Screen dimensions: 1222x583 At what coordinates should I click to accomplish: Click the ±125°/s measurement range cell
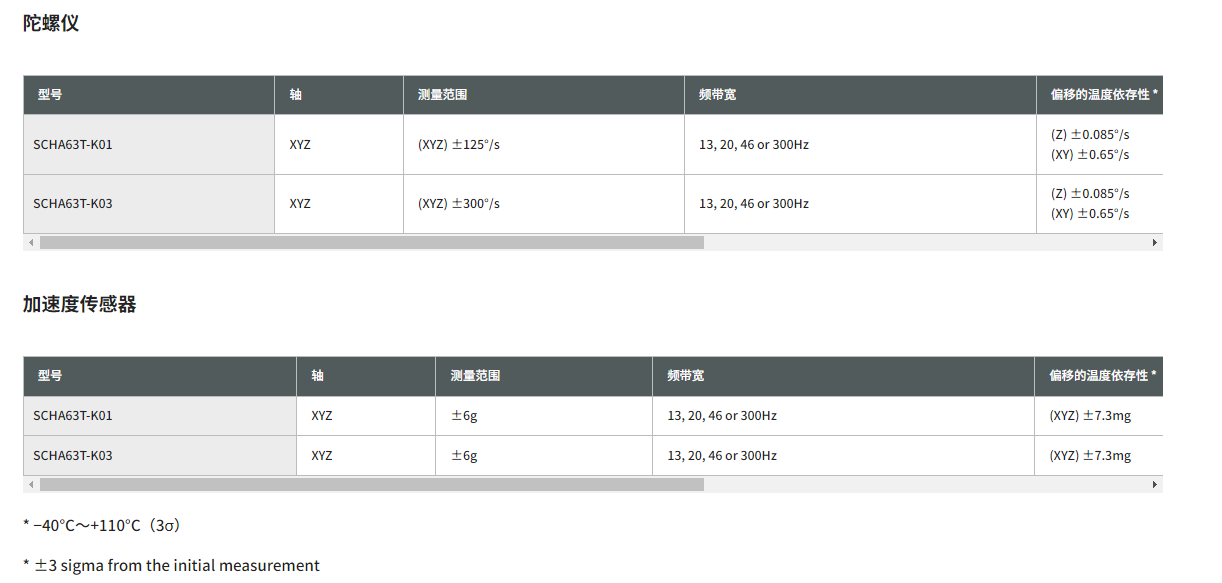coord(459,145)
